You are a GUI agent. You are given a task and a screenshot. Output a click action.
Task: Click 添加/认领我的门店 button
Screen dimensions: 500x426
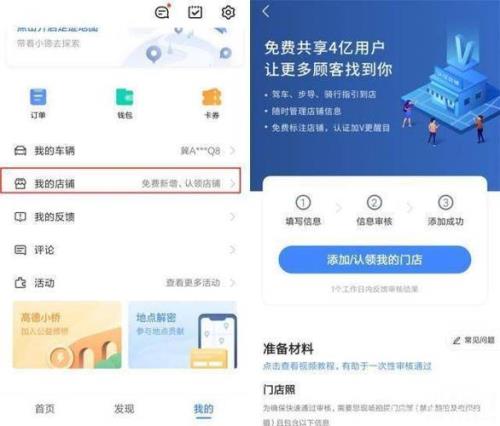point(375,260)
